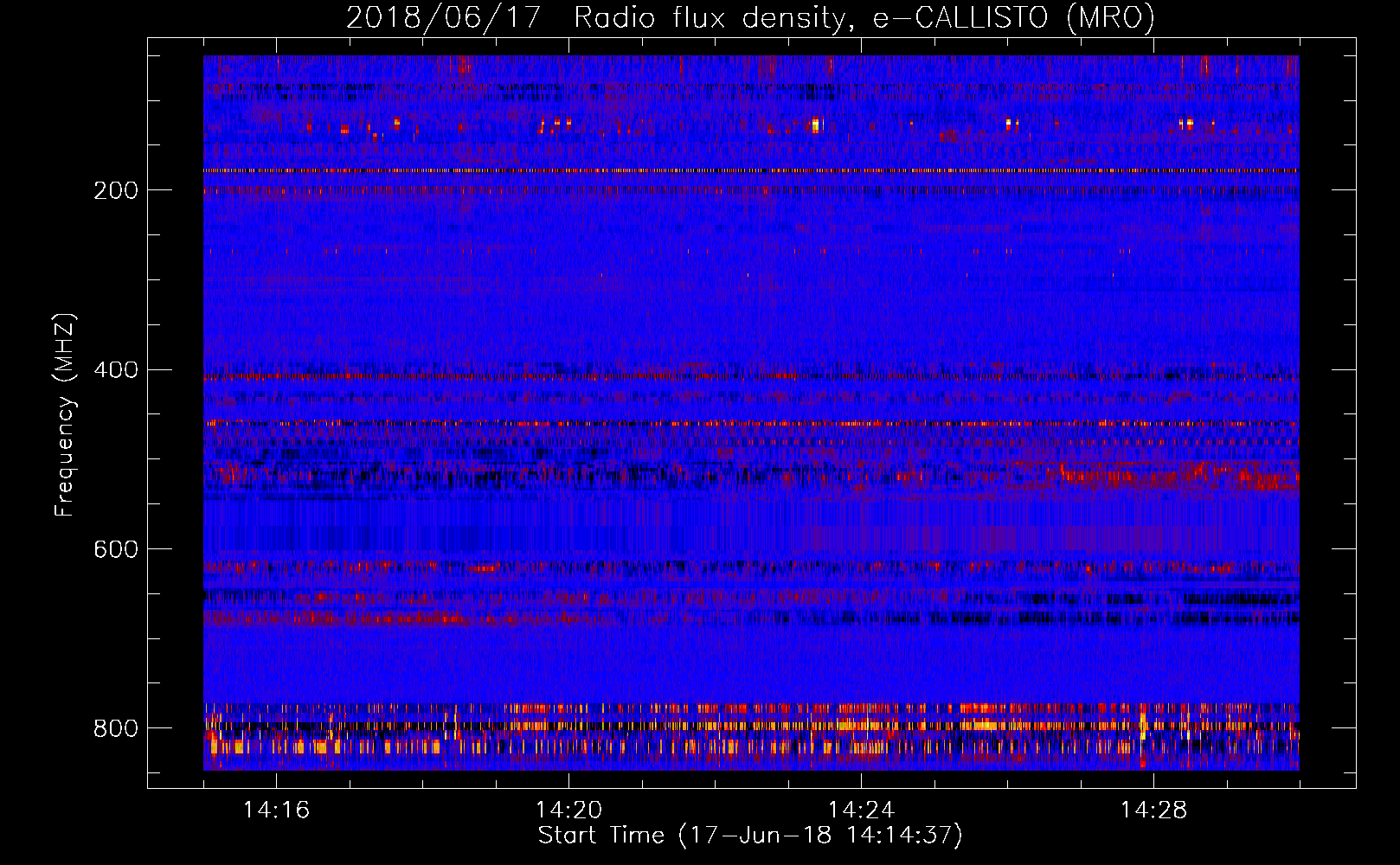Click the 14:28 time tick label
The width and height of the screenshot is (1400, 865).
tap(1153, 810)
